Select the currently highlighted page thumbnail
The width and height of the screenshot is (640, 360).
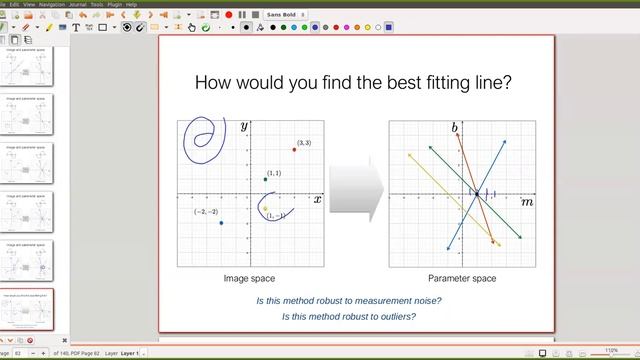(x=27, y=309)
